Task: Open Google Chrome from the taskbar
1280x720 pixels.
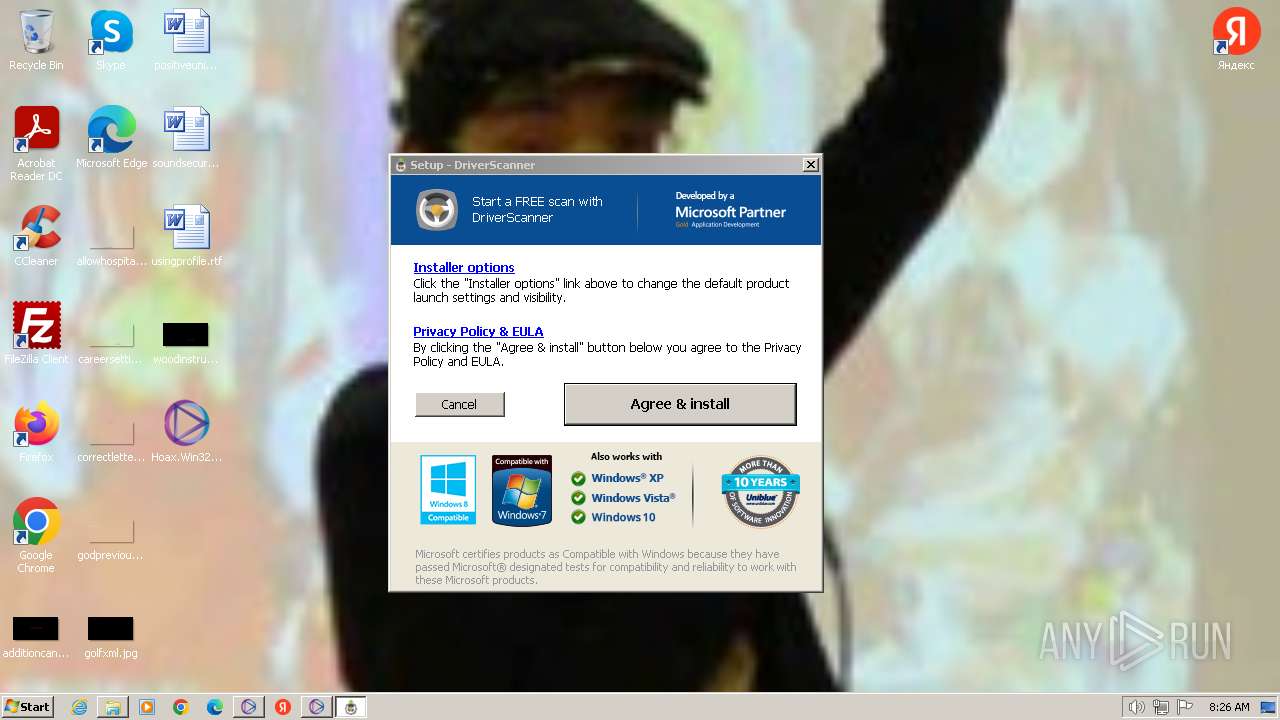Action: (x=181, y=707)
